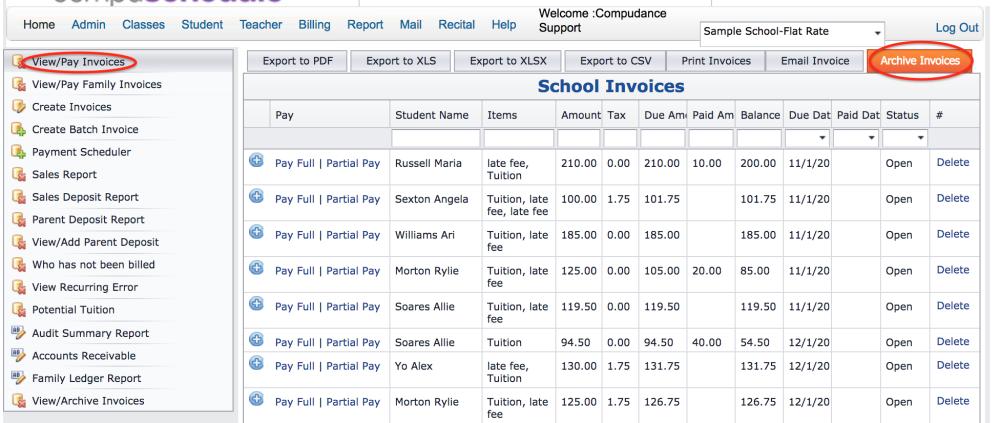Delete the Yo Alex invoice
The height and width of the screenshot is (423, 1000).
[x=953, y=366]
